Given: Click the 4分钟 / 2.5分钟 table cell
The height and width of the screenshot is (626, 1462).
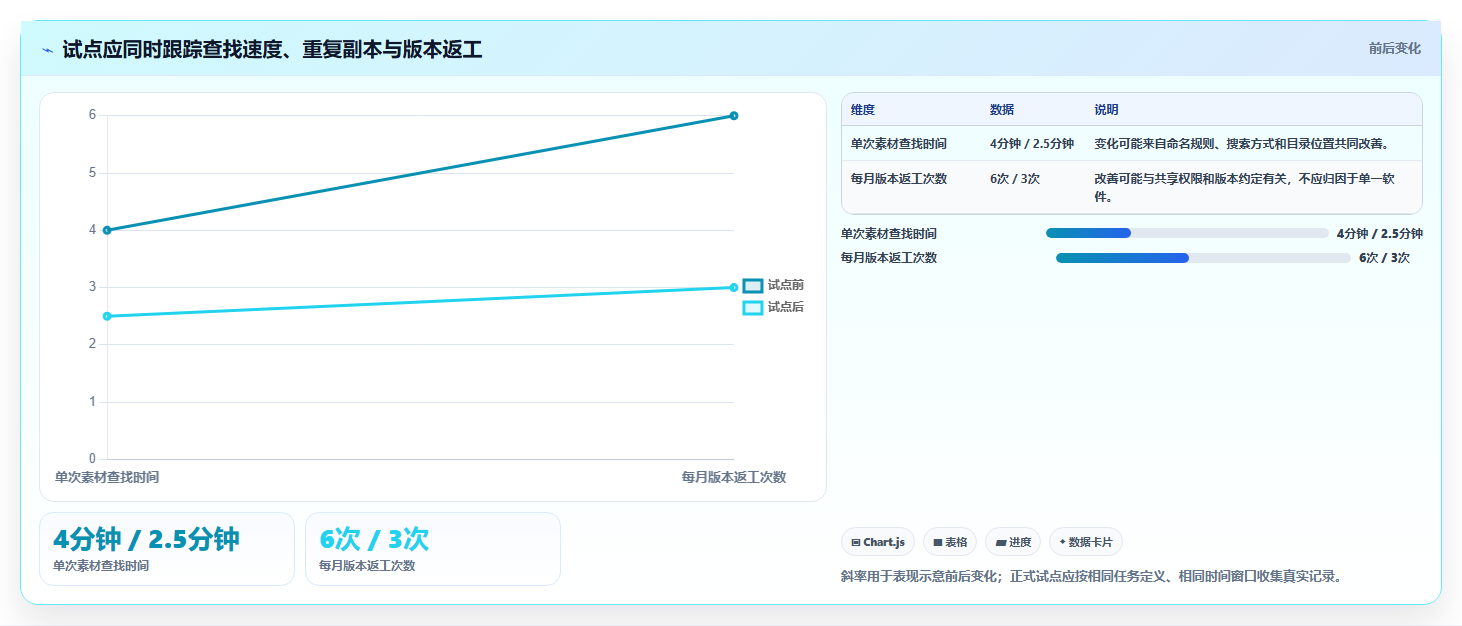Looking at the screenshot, I should [x=1032, y=143].
